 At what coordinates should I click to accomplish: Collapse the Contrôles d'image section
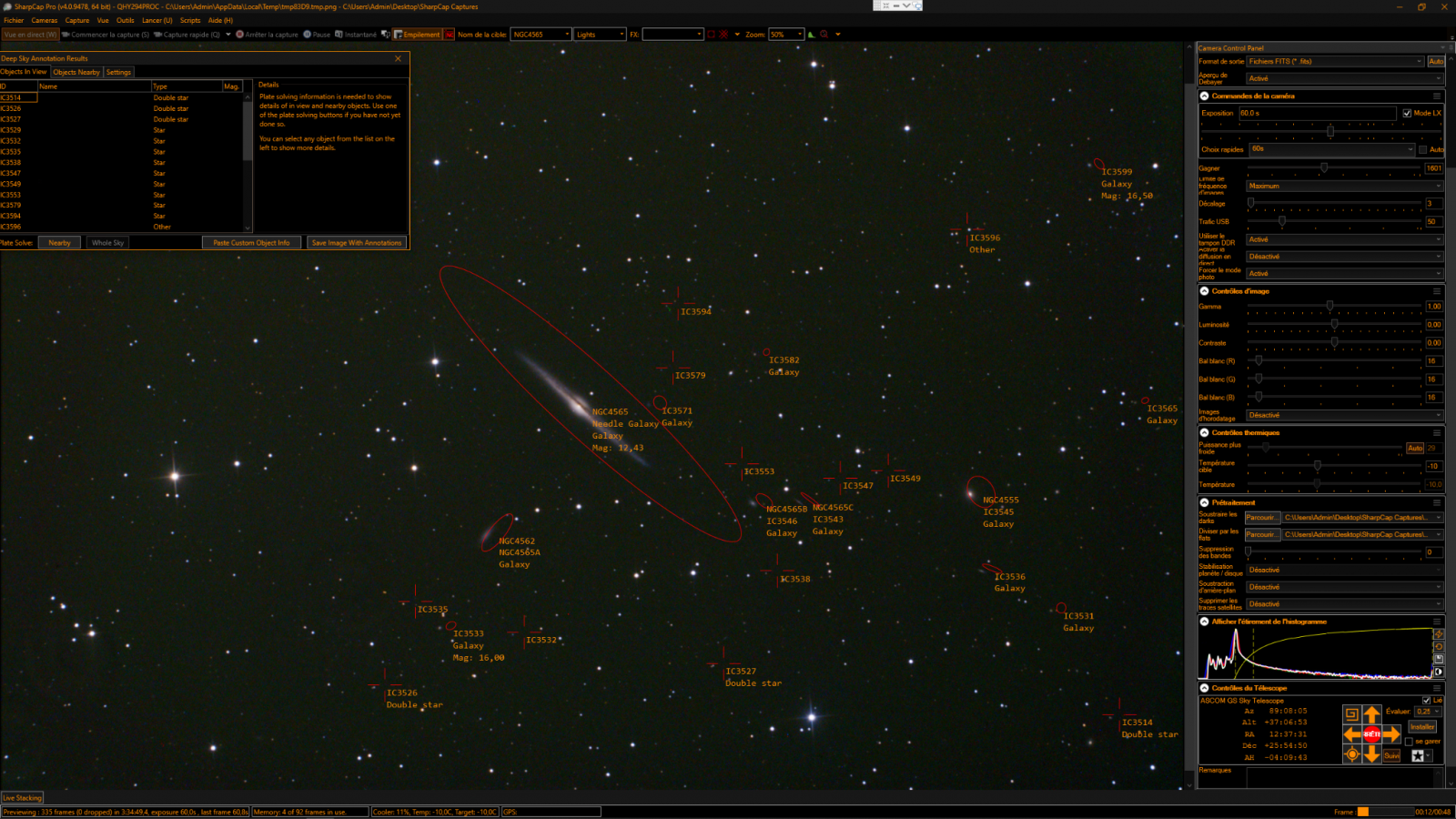tap(1205, 291)
